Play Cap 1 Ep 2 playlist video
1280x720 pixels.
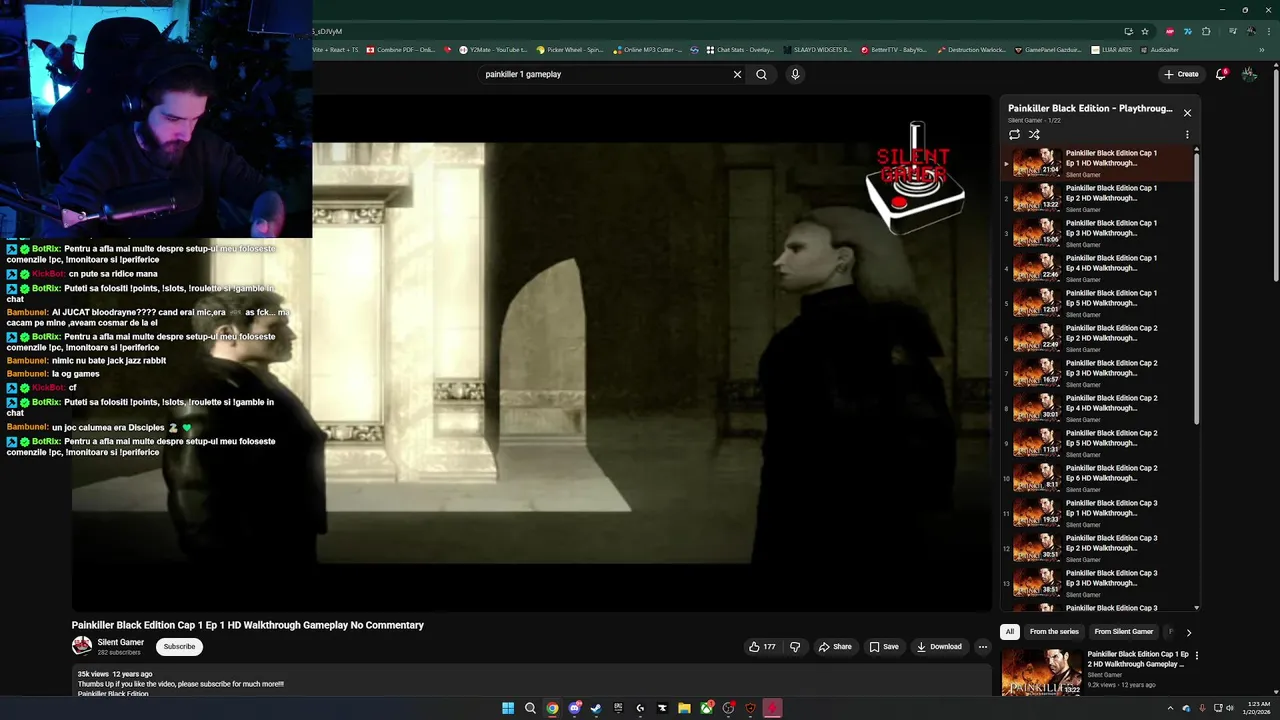[1097, 198]
